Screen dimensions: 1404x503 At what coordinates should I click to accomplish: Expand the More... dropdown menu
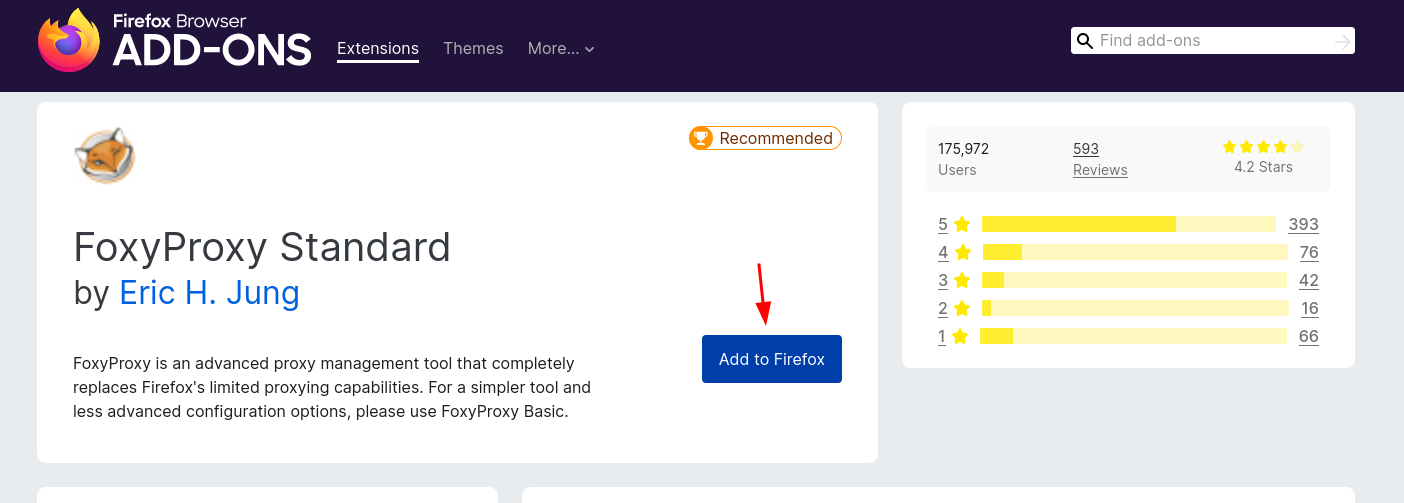[x=561, y=48]
